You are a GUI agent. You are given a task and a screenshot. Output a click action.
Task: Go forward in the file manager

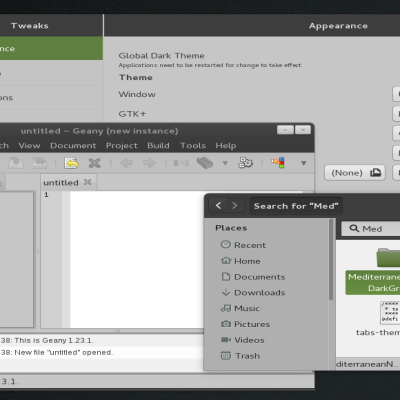pos(235,206)
